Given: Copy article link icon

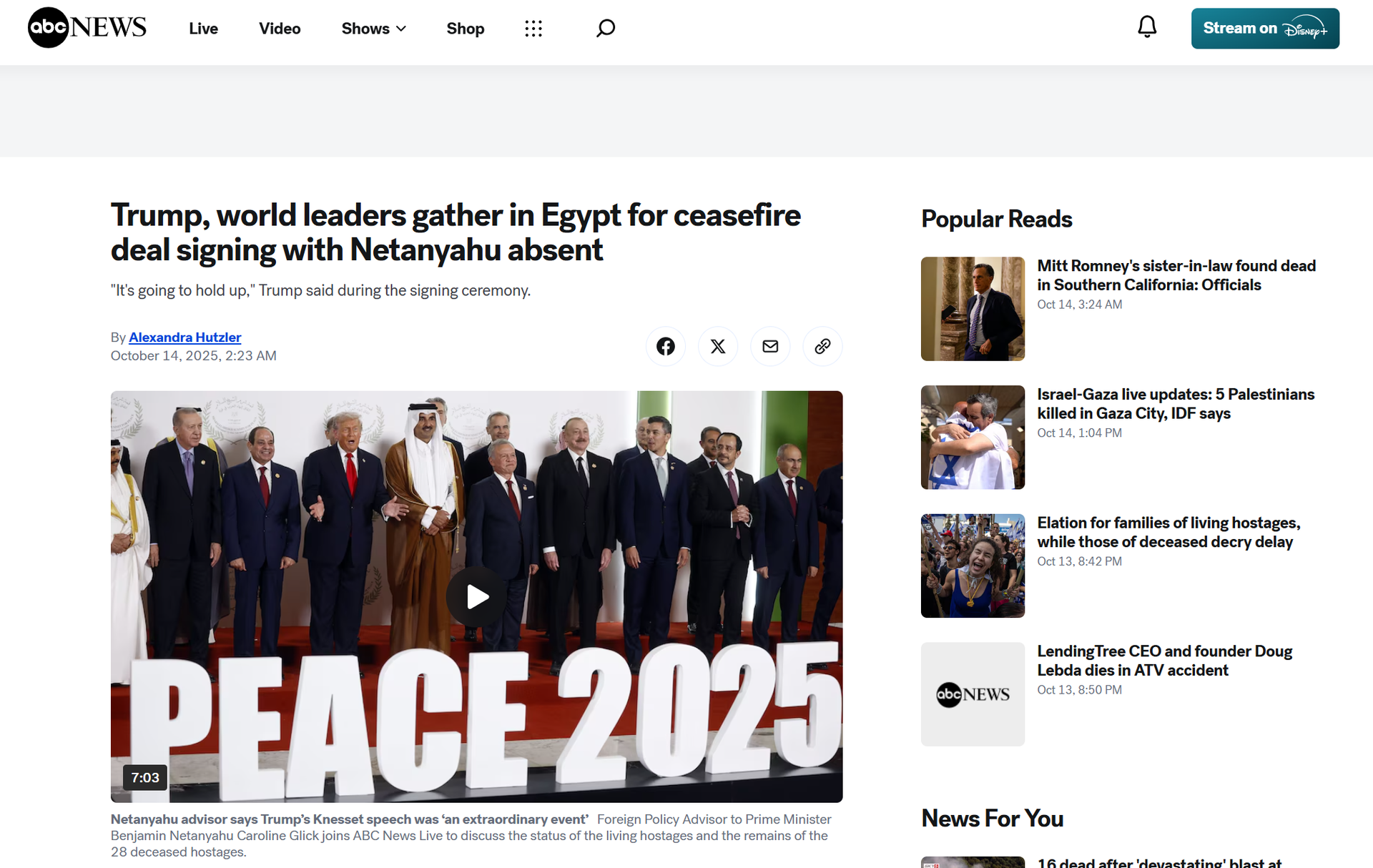Looking at the screenshot, I should tap(822, 347).
